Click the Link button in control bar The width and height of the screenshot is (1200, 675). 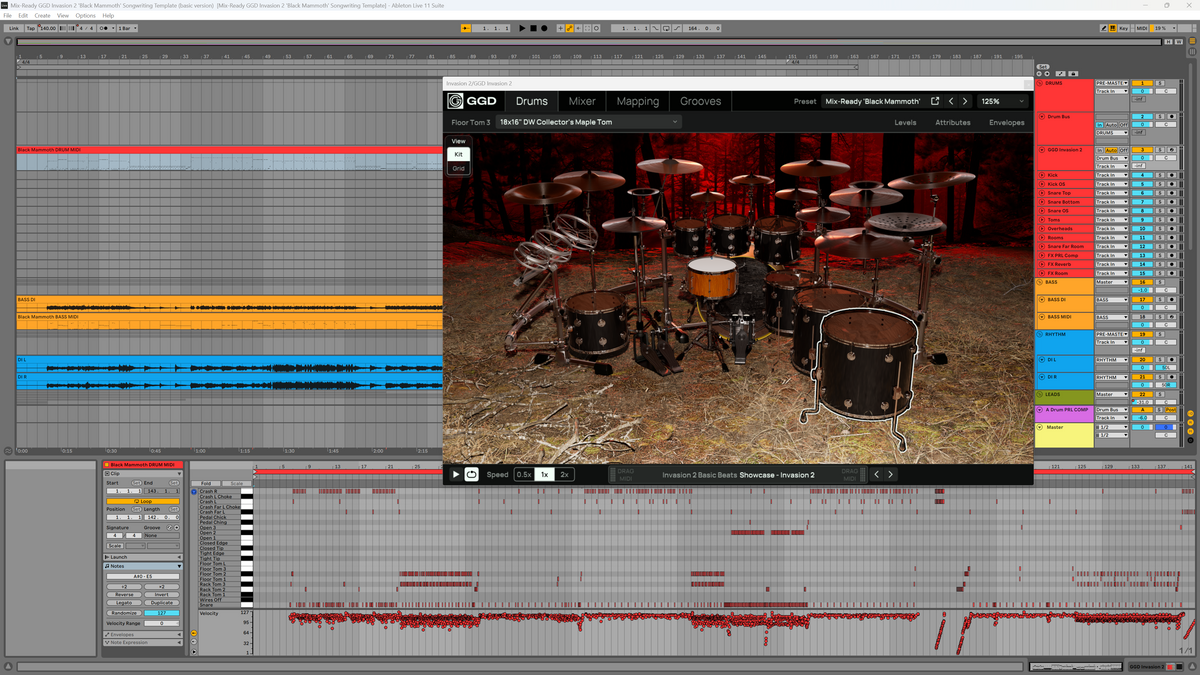click(x=13, y=28)
